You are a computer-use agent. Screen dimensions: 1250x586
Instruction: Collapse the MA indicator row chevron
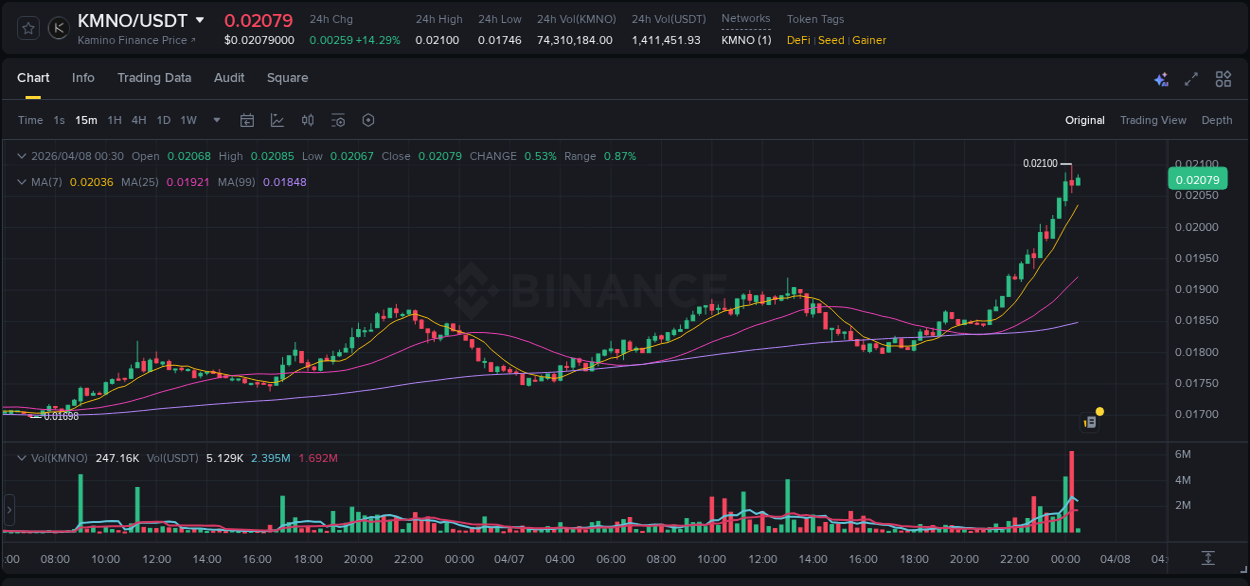21,182
